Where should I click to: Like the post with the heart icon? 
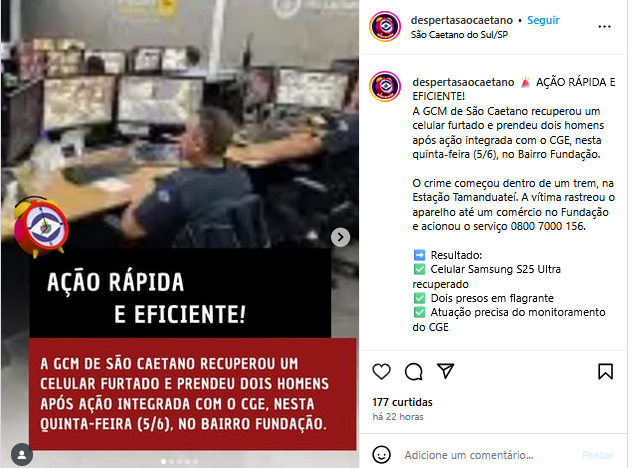click(x=381, y=371)
